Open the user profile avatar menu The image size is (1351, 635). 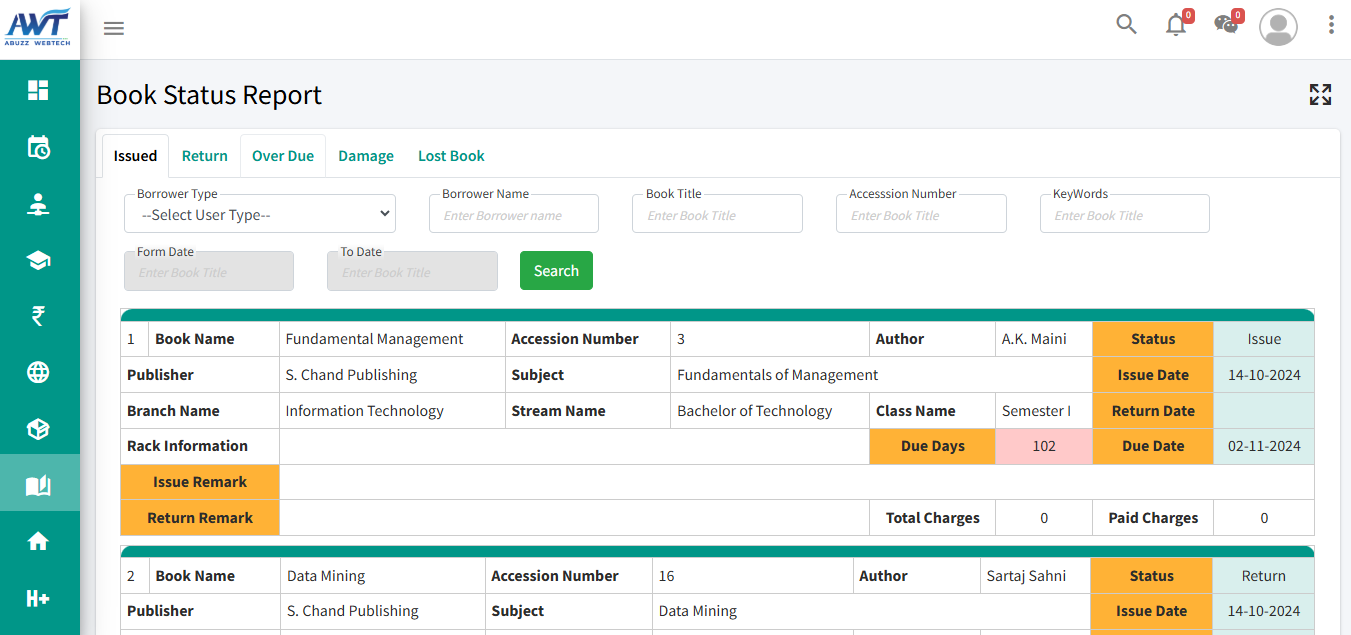(x=1278, y=27)
